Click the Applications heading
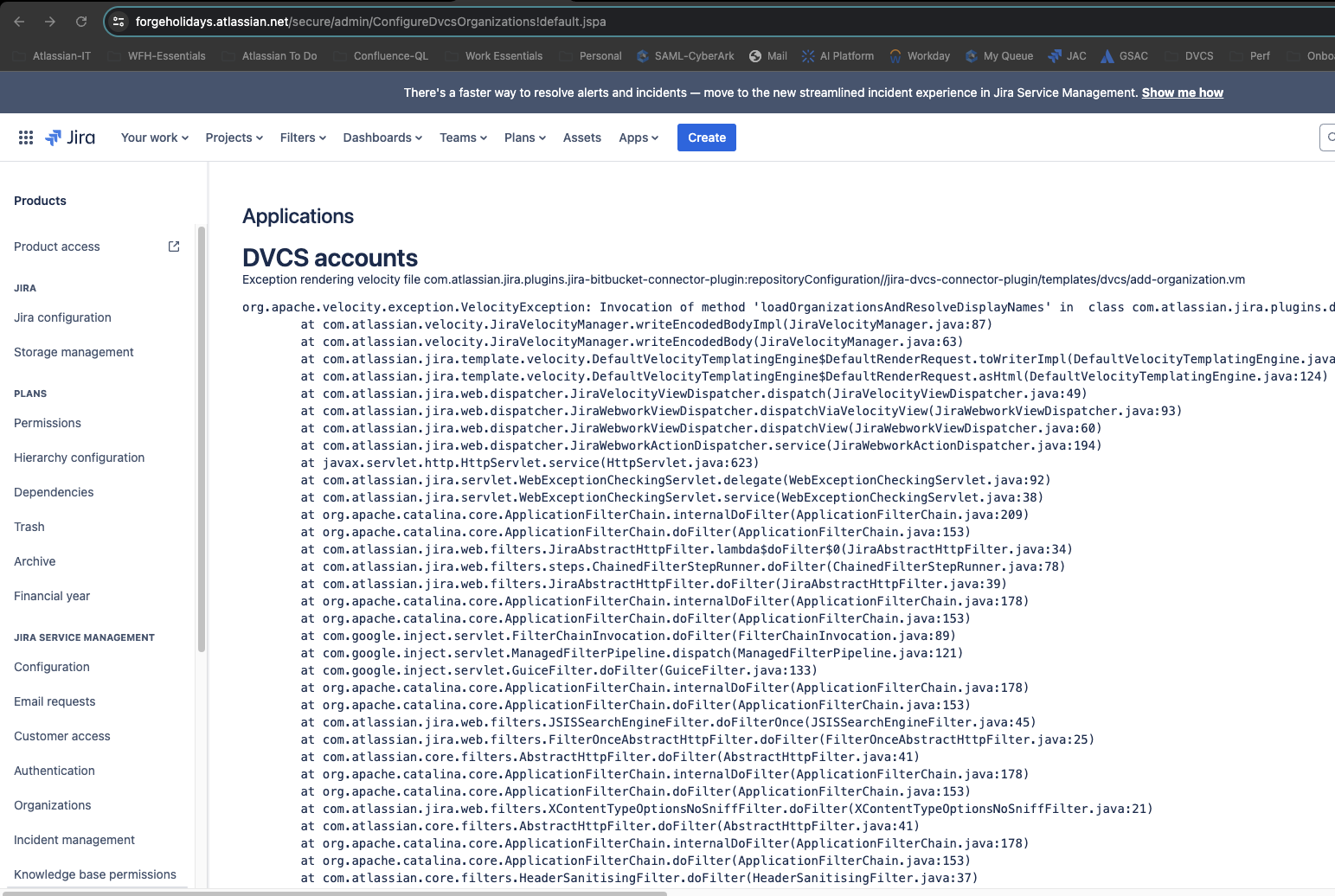Screen dimensions: 1335x896 [x=298, y=216]
